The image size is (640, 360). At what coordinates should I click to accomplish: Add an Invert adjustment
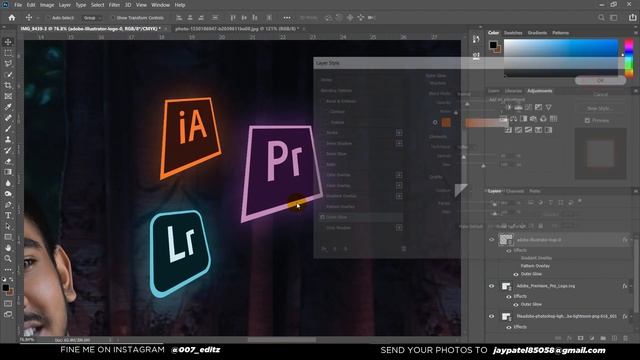tap(509, 130)
